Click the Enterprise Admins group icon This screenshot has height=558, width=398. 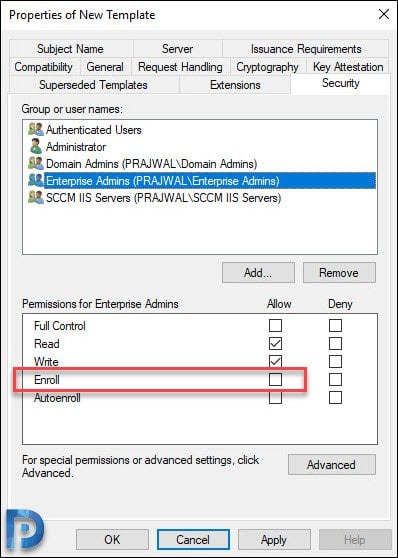pyautogui.click(x=36, y=181)
